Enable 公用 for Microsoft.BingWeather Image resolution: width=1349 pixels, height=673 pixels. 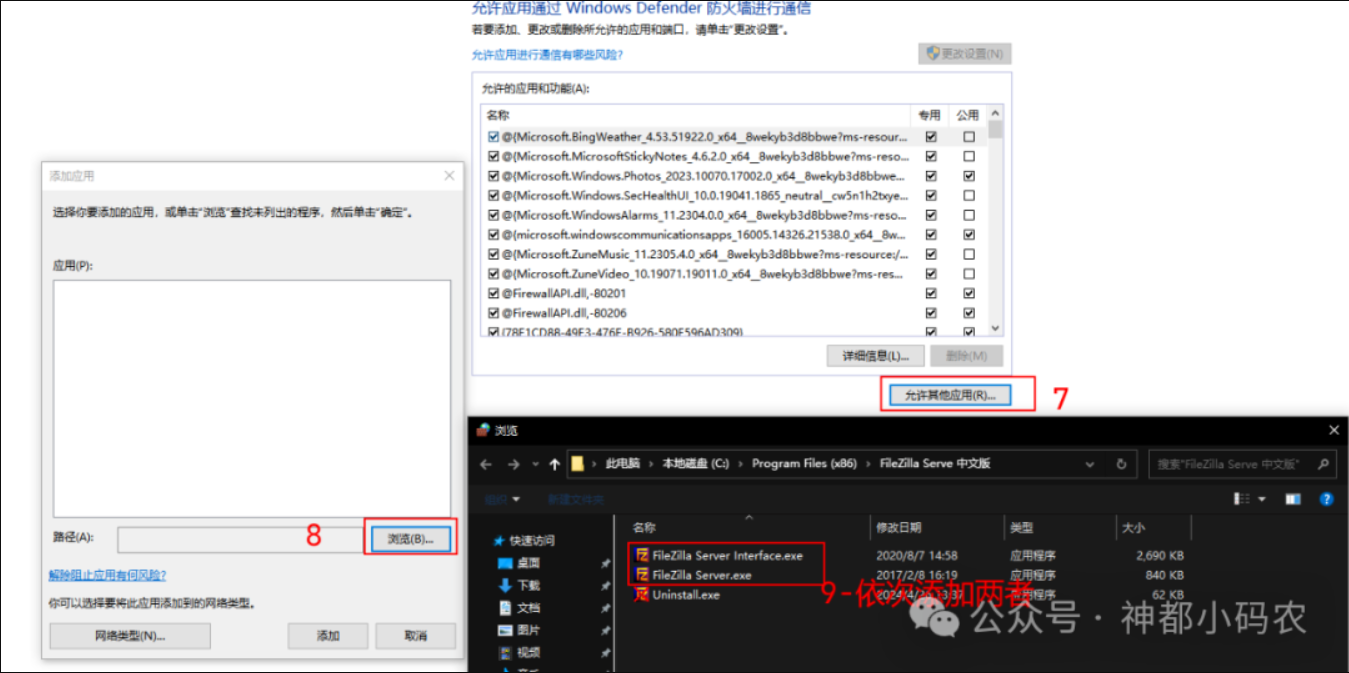coord(968,136)
